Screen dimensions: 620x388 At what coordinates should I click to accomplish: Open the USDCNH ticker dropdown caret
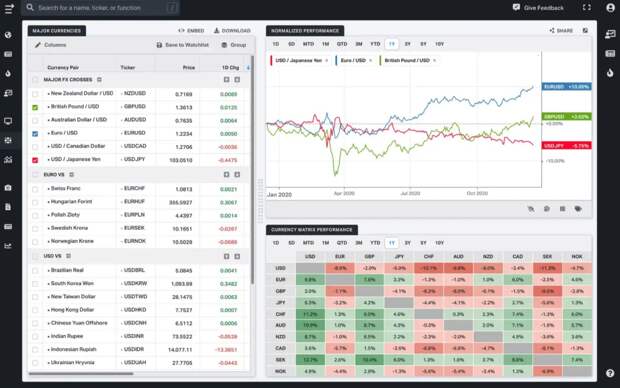coord(122,324)
